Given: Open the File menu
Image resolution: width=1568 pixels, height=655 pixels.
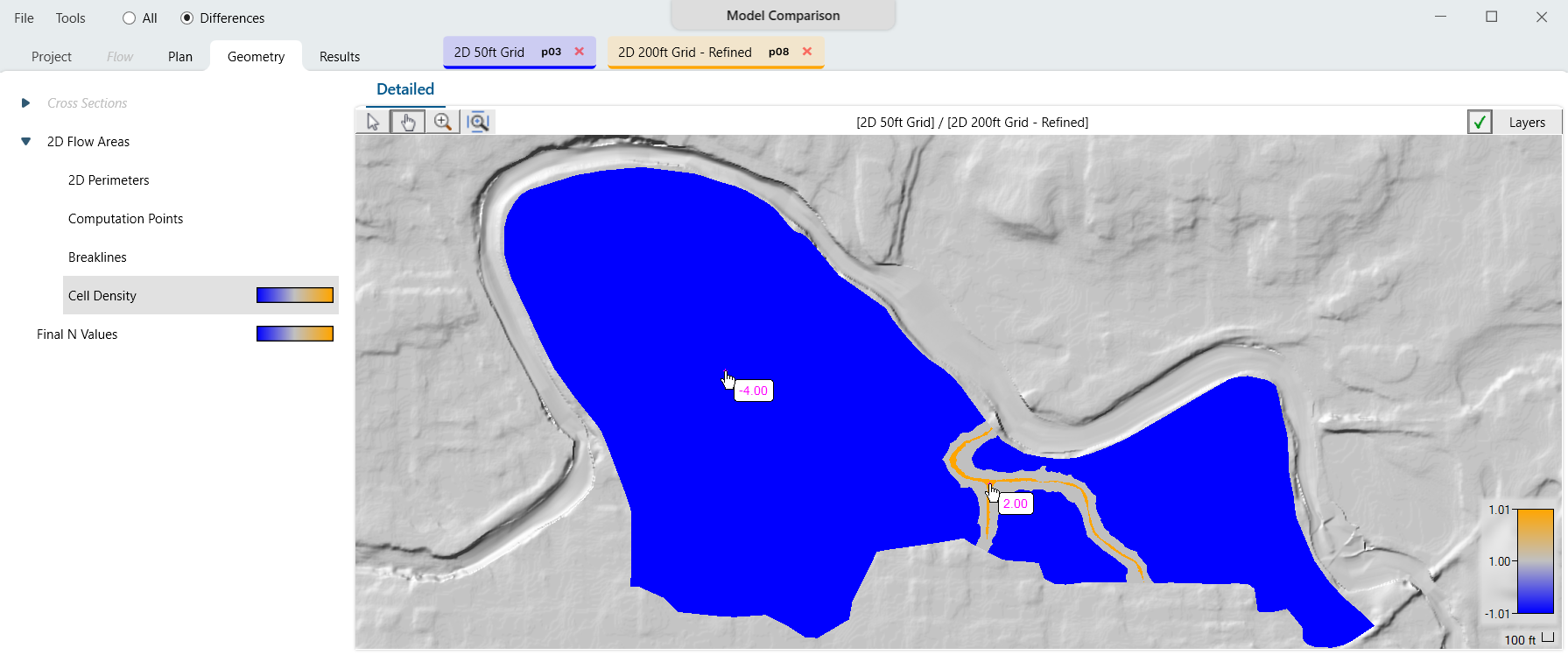Looking at the screenshot, I should (x=24, y=18).
